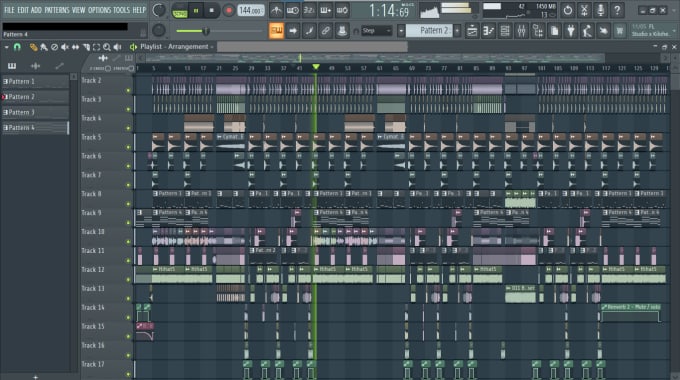Image resolution: width=680 pixels, height=380 pixels.
Task: Toggle the recording countdown icon
Action: click(x=309, y=10)
